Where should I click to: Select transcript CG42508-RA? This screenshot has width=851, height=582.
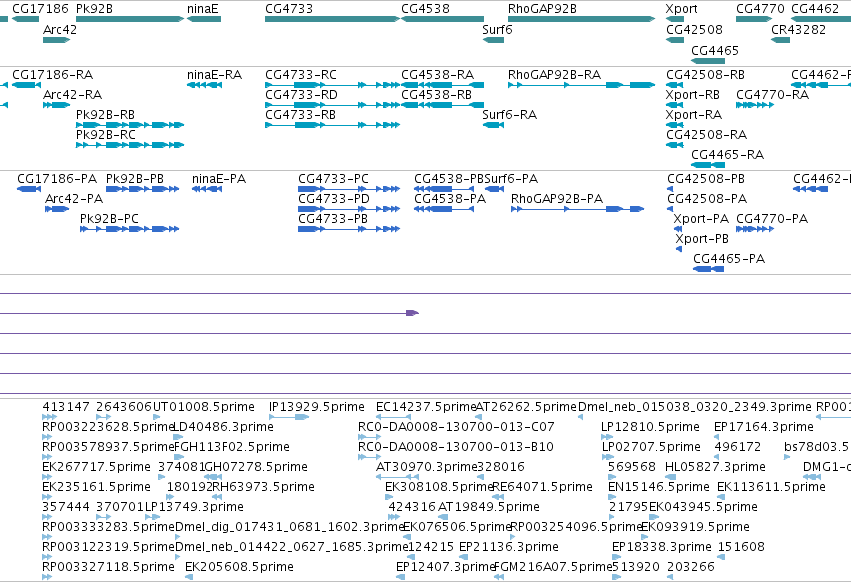[x=706, y=135]
